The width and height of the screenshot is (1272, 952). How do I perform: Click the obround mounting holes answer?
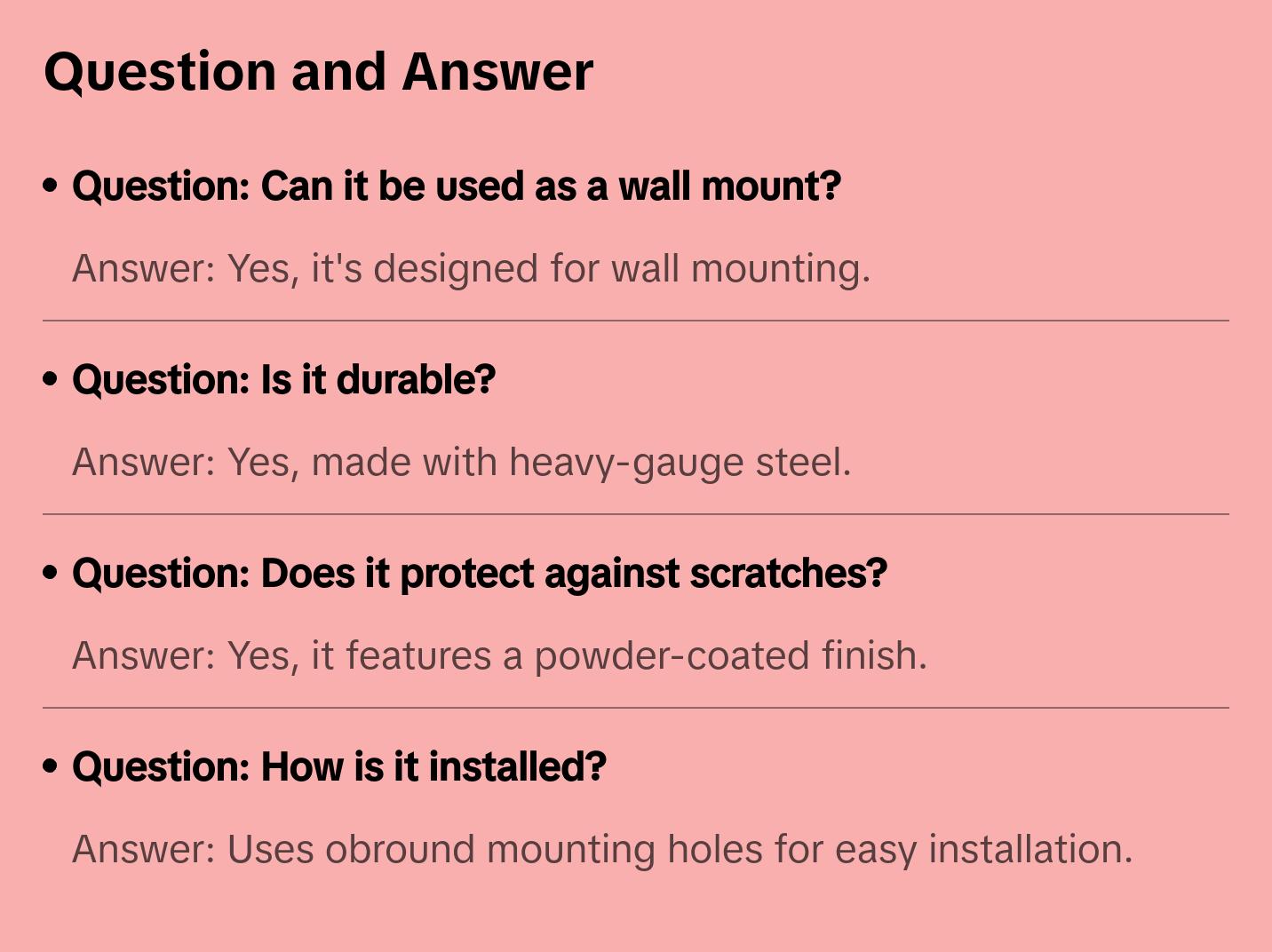click(601, 850)
